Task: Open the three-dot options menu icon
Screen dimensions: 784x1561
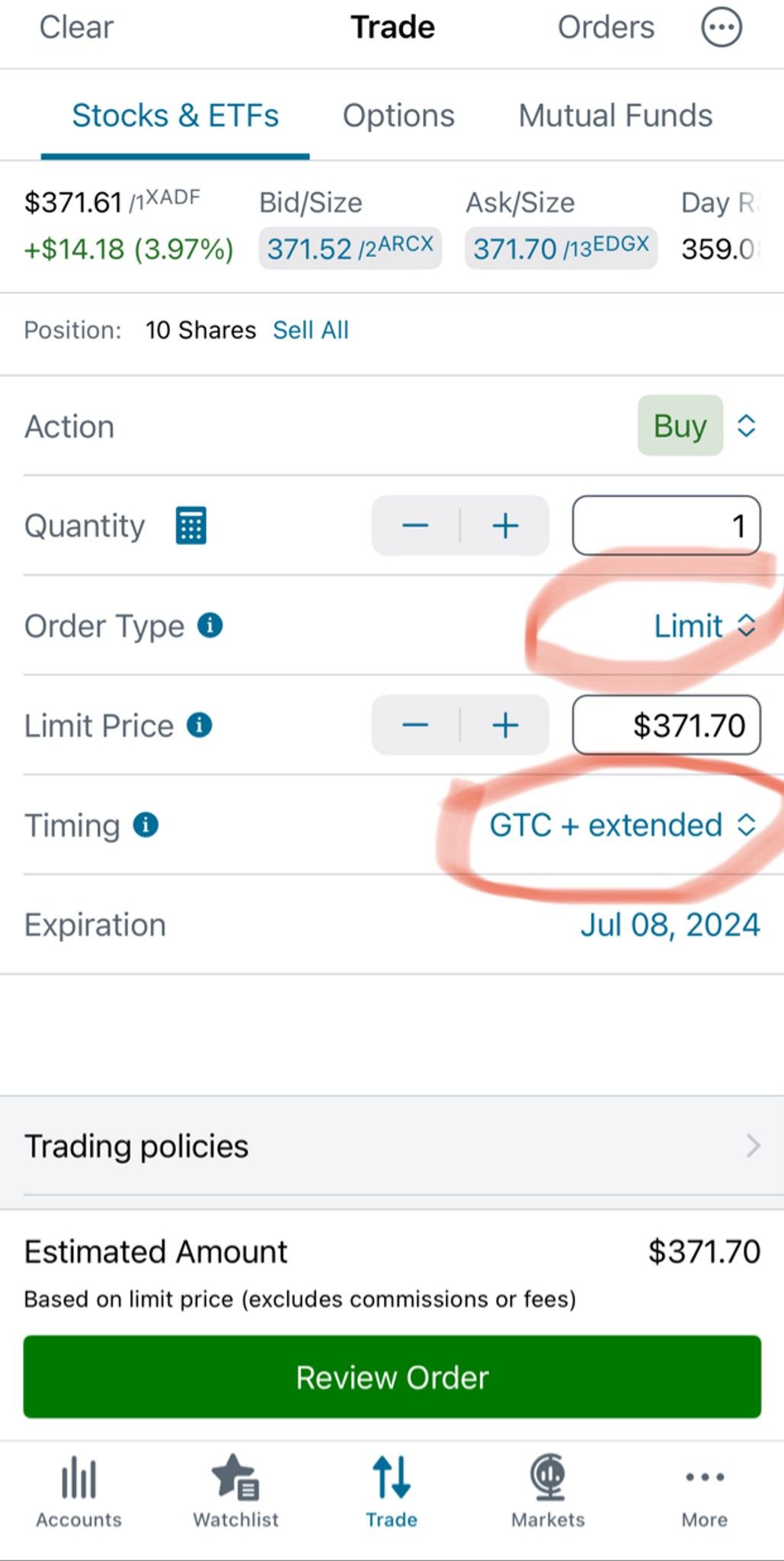Action: 721,27
